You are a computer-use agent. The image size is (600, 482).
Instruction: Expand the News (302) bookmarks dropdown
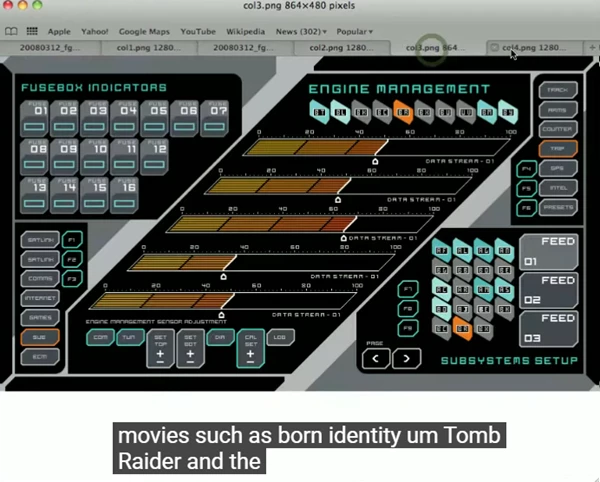(301, 31)
